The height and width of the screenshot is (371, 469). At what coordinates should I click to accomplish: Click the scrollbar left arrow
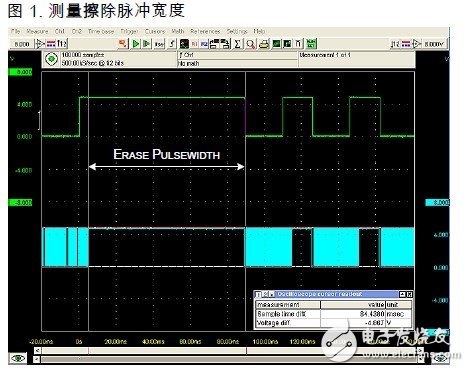38,350
